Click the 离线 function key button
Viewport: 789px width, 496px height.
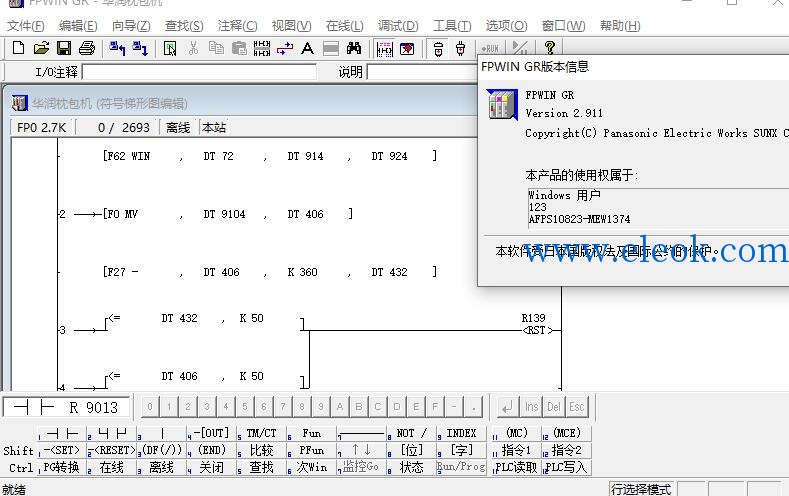point(162,467)
